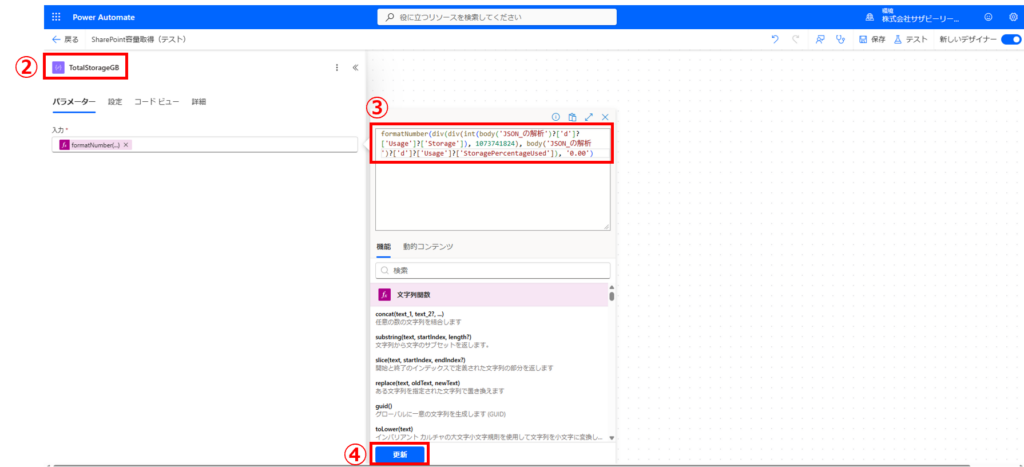Click the feedback person icon in toolbar

coord(819,39)
